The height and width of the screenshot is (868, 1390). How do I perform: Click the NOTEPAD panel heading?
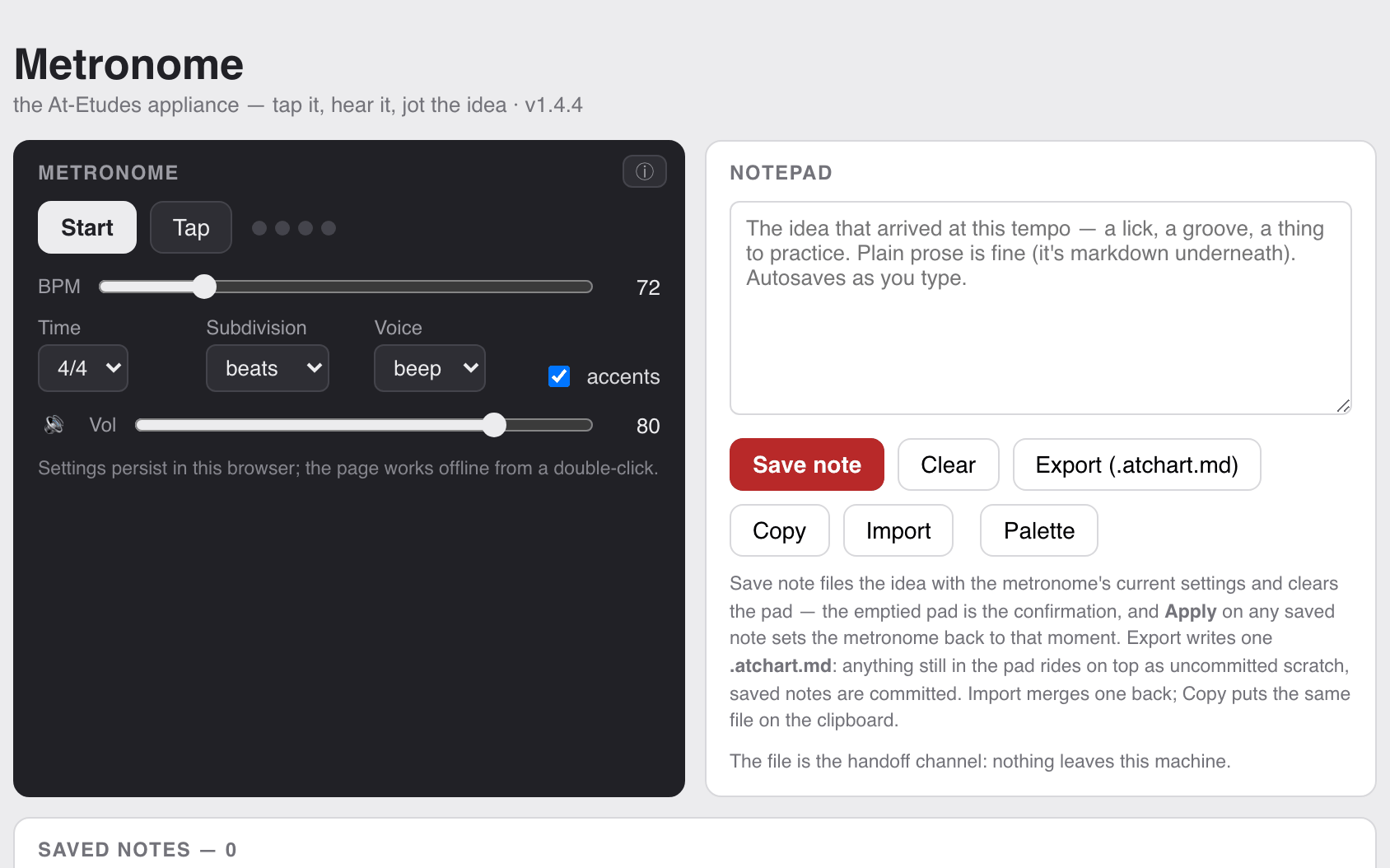(x=781, y=173)
